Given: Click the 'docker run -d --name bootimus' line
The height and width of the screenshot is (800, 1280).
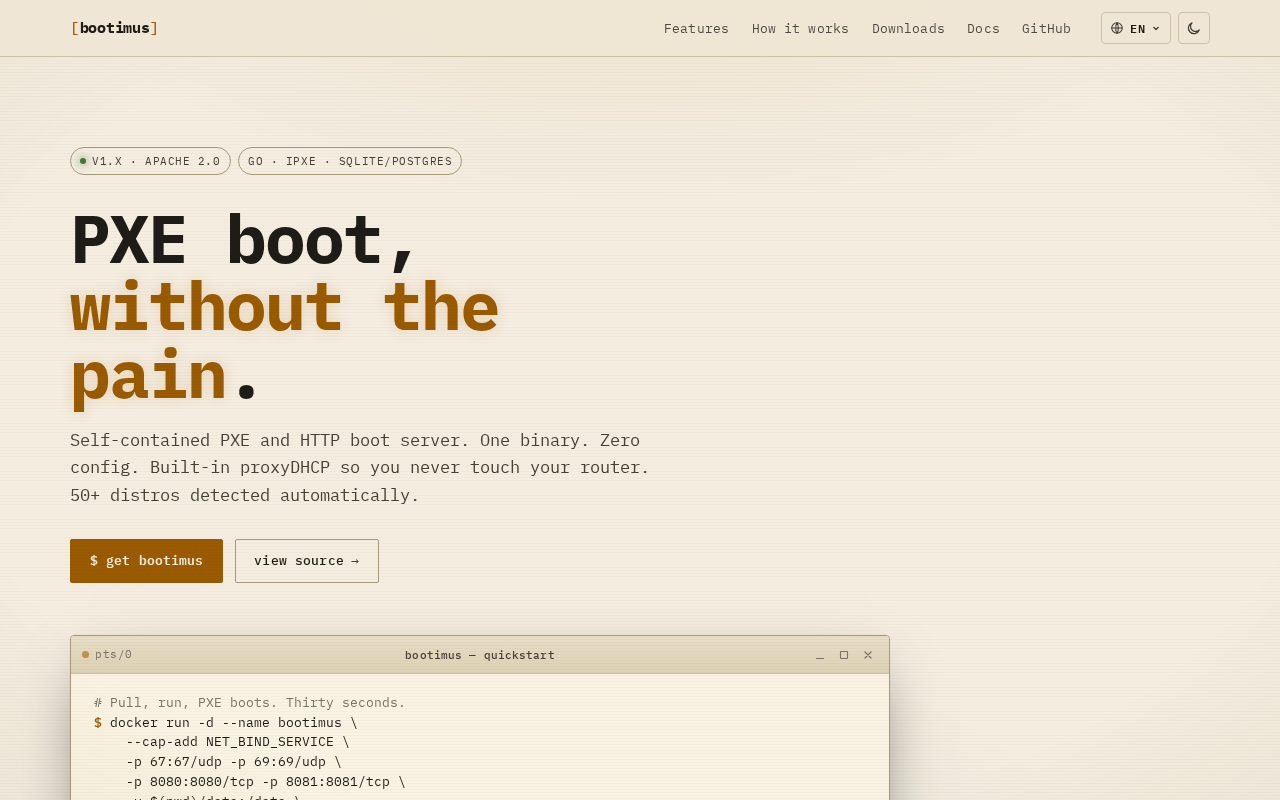Looking at the screenshot, I should click(226, 722).
